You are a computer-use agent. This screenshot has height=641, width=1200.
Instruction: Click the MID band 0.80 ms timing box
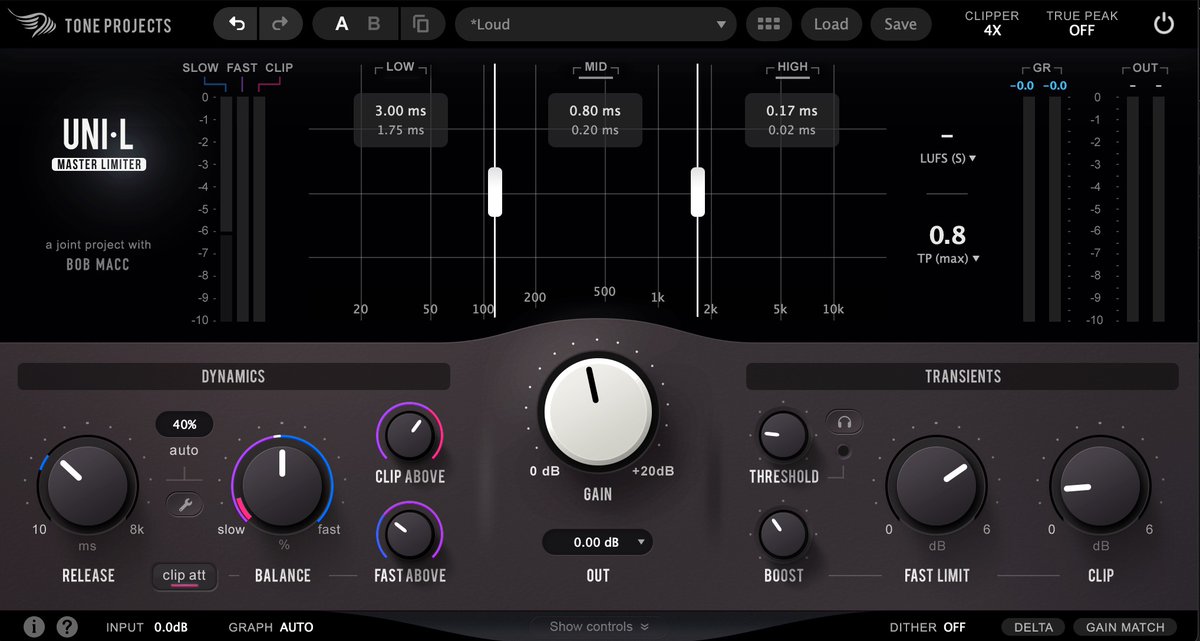pyautogui.click(x=595, y=120)
